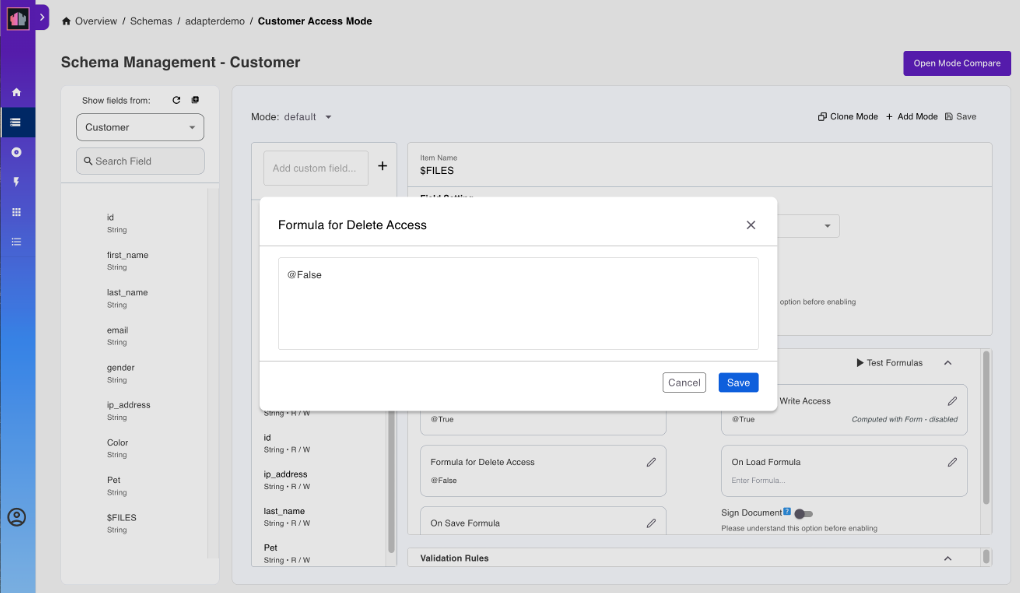Viewport: 1020px width, 594px height.
Task: Click the mode fields list scrollbar
Action: point(391,481)
